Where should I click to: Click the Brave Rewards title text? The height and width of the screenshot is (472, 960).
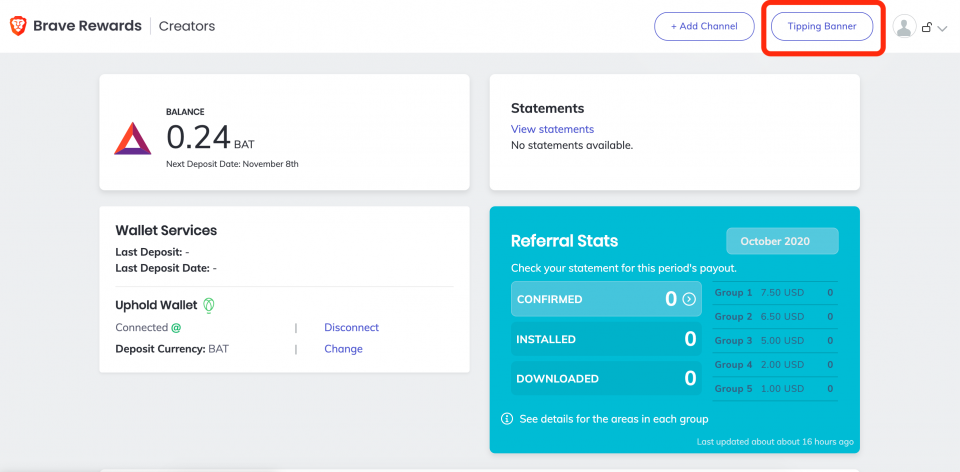[x=87, y=26]
